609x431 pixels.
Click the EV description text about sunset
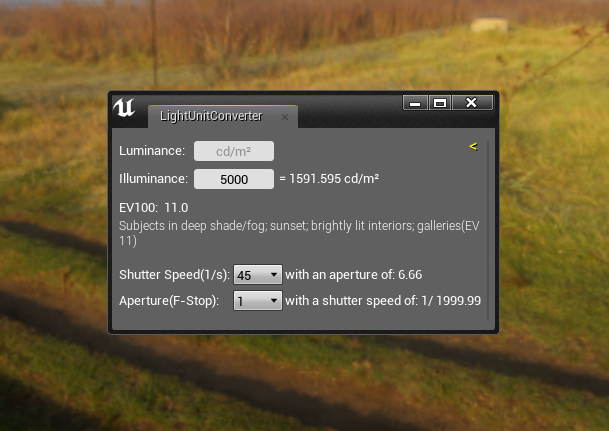point(299,233)
